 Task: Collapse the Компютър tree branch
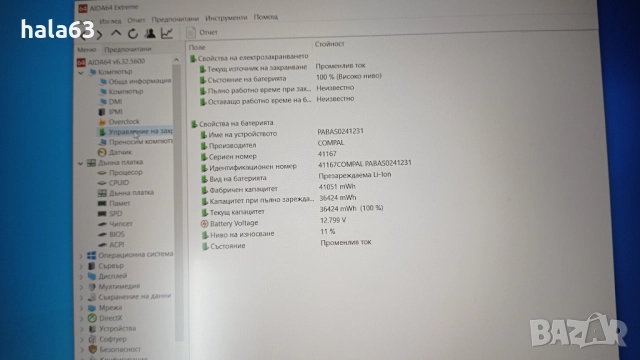[81, 73]
